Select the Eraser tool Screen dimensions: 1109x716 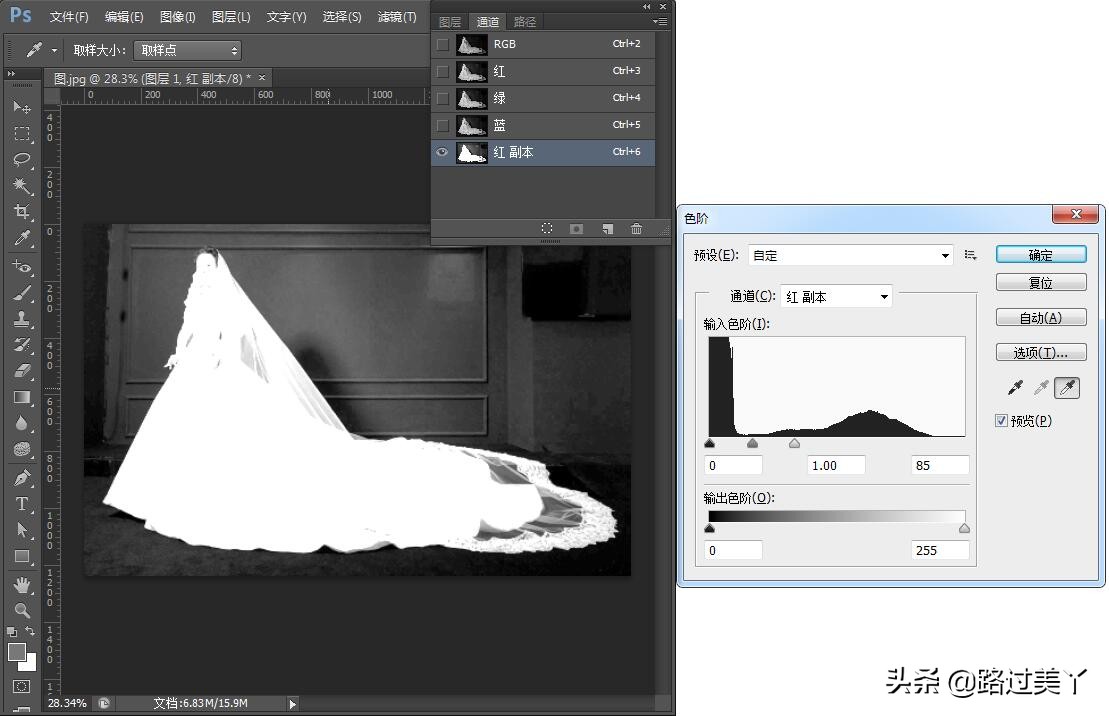click(x=22, y=371)
